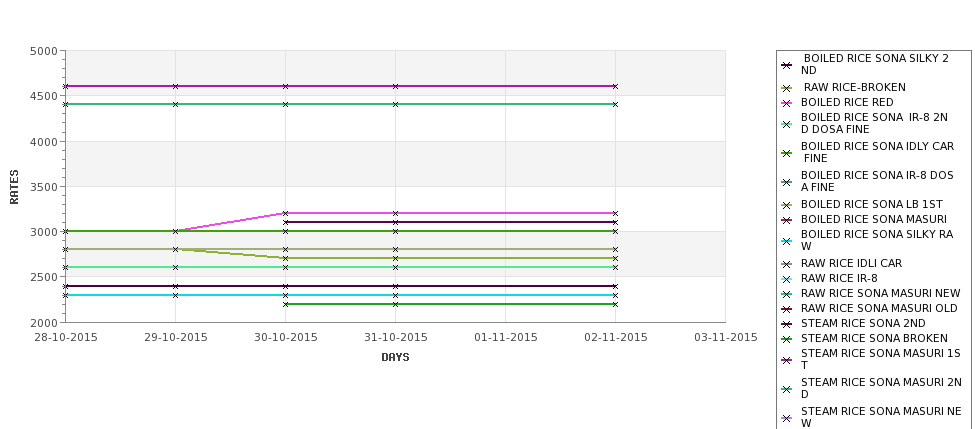Click the RAW RICE IDLI CAR legend marker
This screenshot has width=975, height=429.
tap(786, 264)
